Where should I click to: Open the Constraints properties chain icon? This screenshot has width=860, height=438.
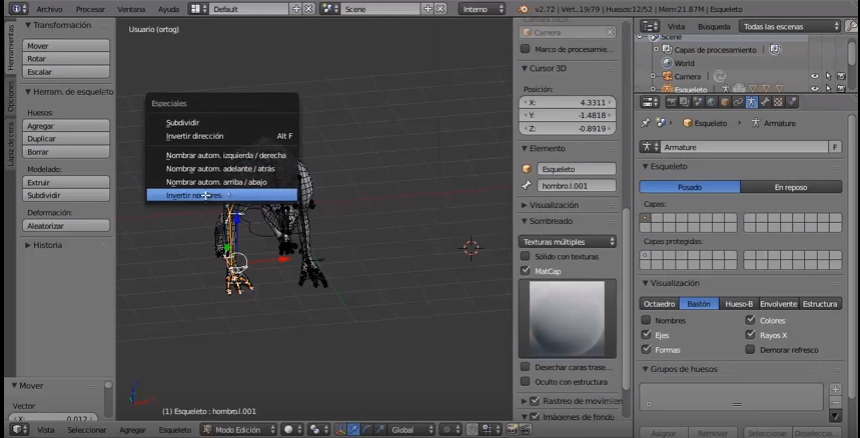pyautogui.click(x=737, y=102)
